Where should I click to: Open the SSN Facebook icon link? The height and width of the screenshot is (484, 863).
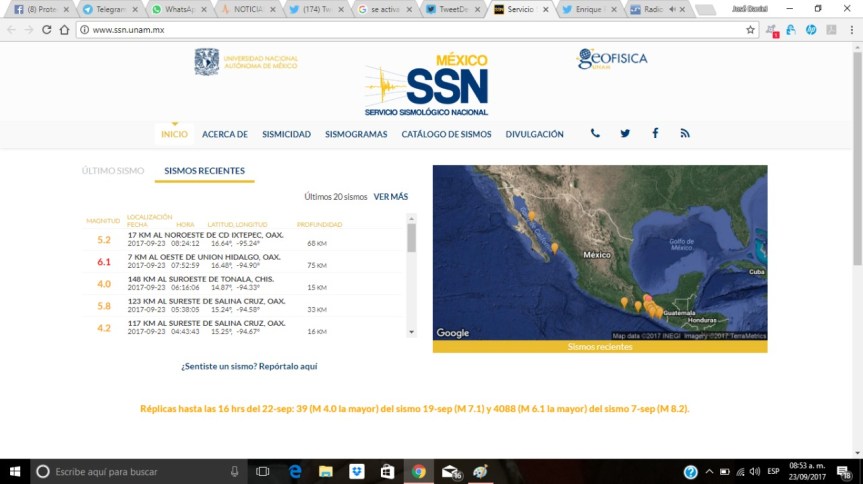click(x=655, y=134)
